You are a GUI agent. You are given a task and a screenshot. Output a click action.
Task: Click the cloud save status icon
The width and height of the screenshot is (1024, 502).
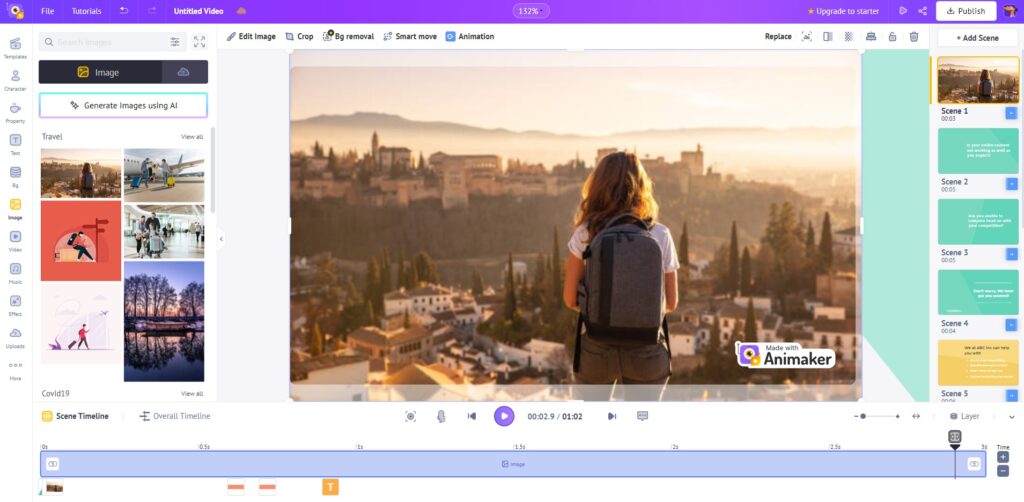pos(241,11)
